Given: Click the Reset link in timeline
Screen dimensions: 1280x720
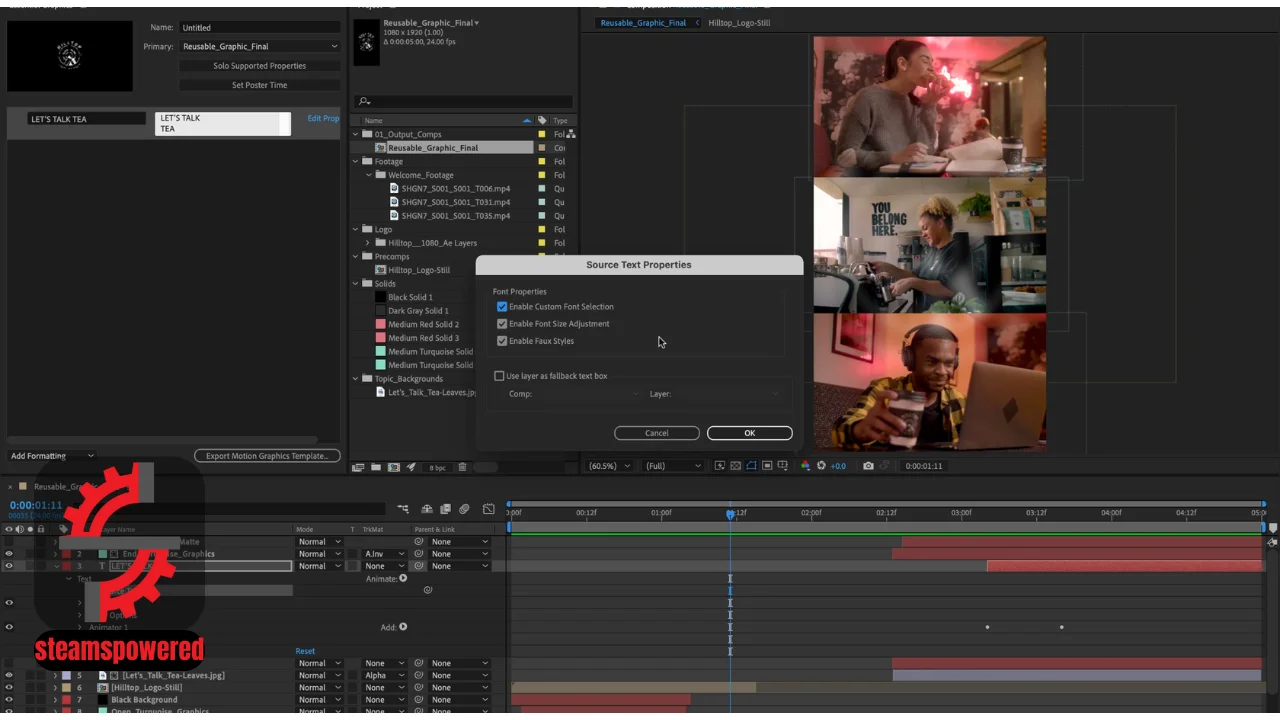Looking at the screenshot, I should tap(305, 651).
